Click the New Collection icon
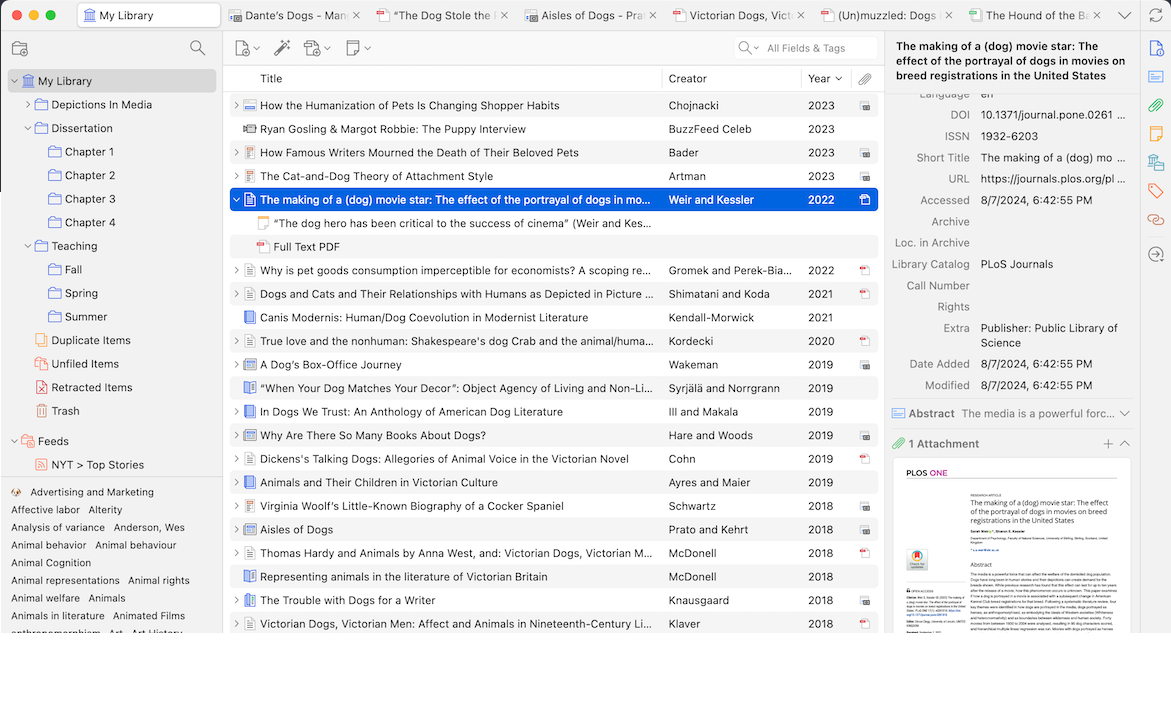This screenshot has width=1171, height=706. [20, 49]
